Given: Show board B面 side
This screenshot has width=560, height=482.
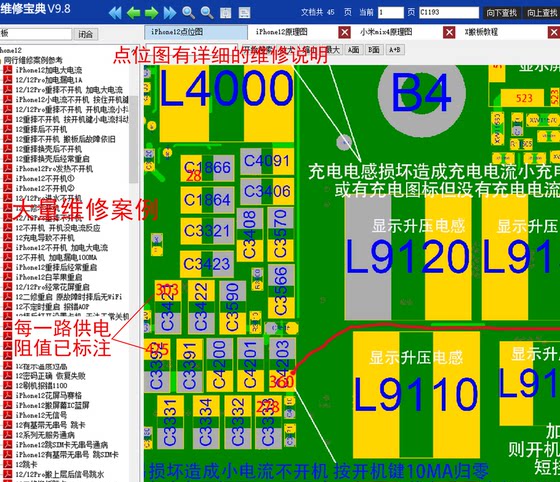Looking at the screenshot, I should click(x=374, y=50).
